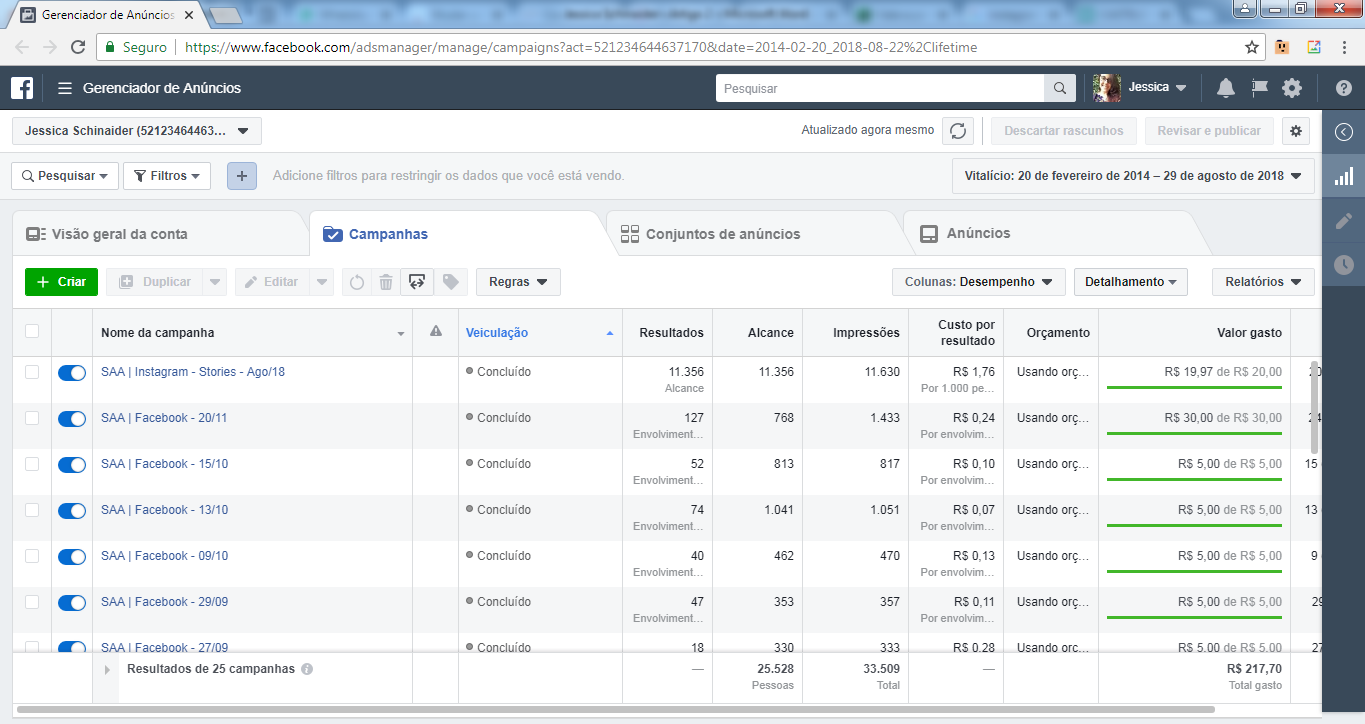1365x724 pixels.
Task: Open the Jessica Schinaider account dropdown
Action: 137,131
